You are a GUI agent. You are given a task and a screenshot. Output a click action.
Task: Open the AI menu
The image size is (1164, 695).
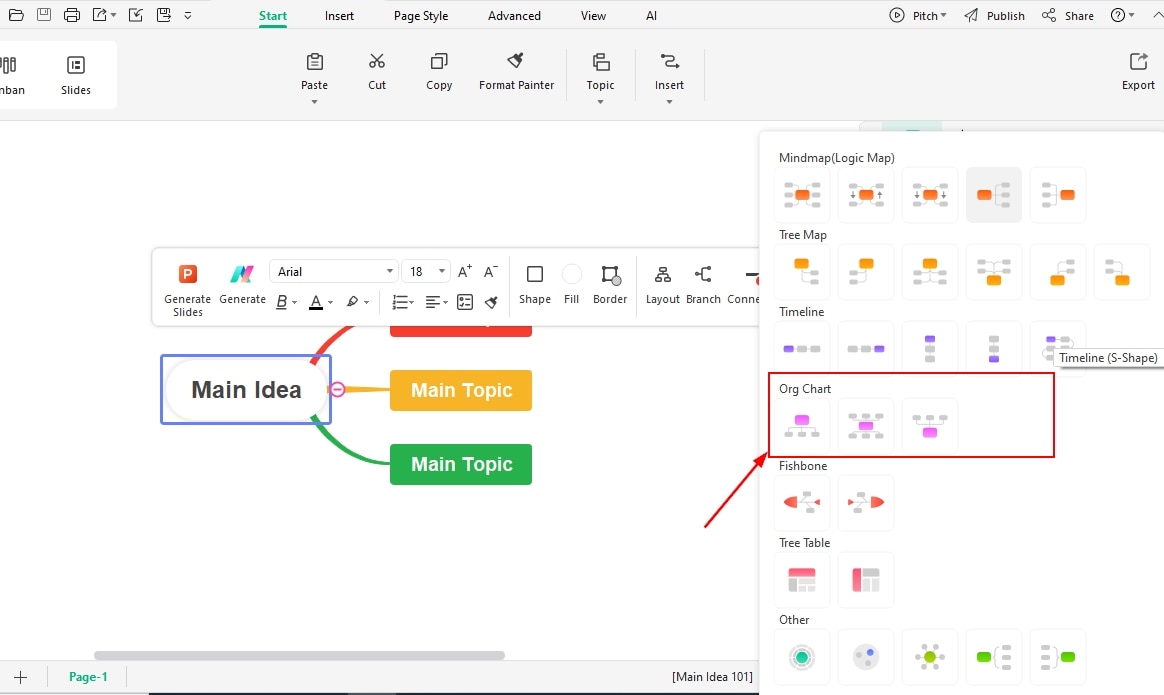click(x=651, y=15)
